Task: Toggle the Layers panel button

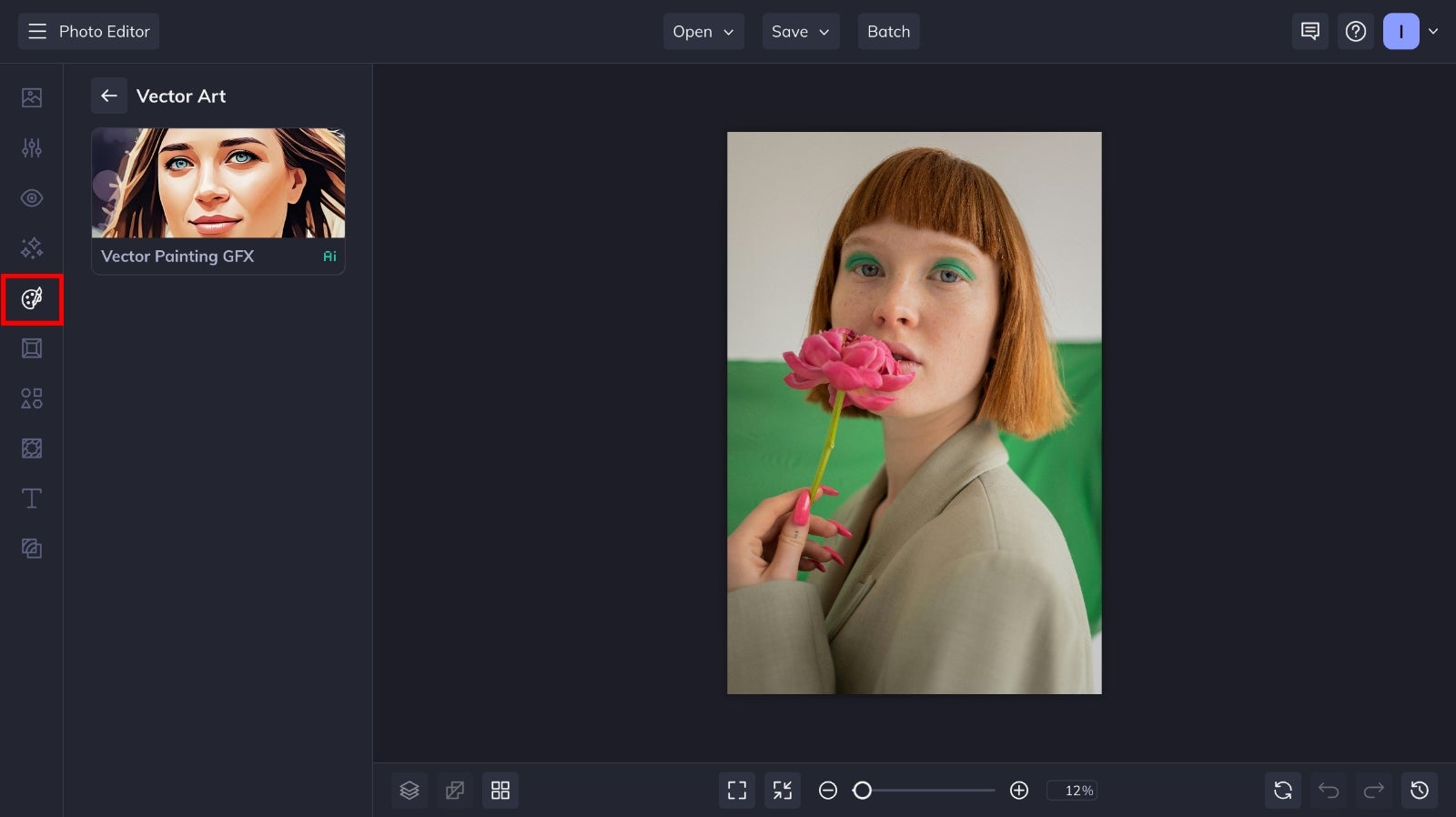Action: coord(409,791)
